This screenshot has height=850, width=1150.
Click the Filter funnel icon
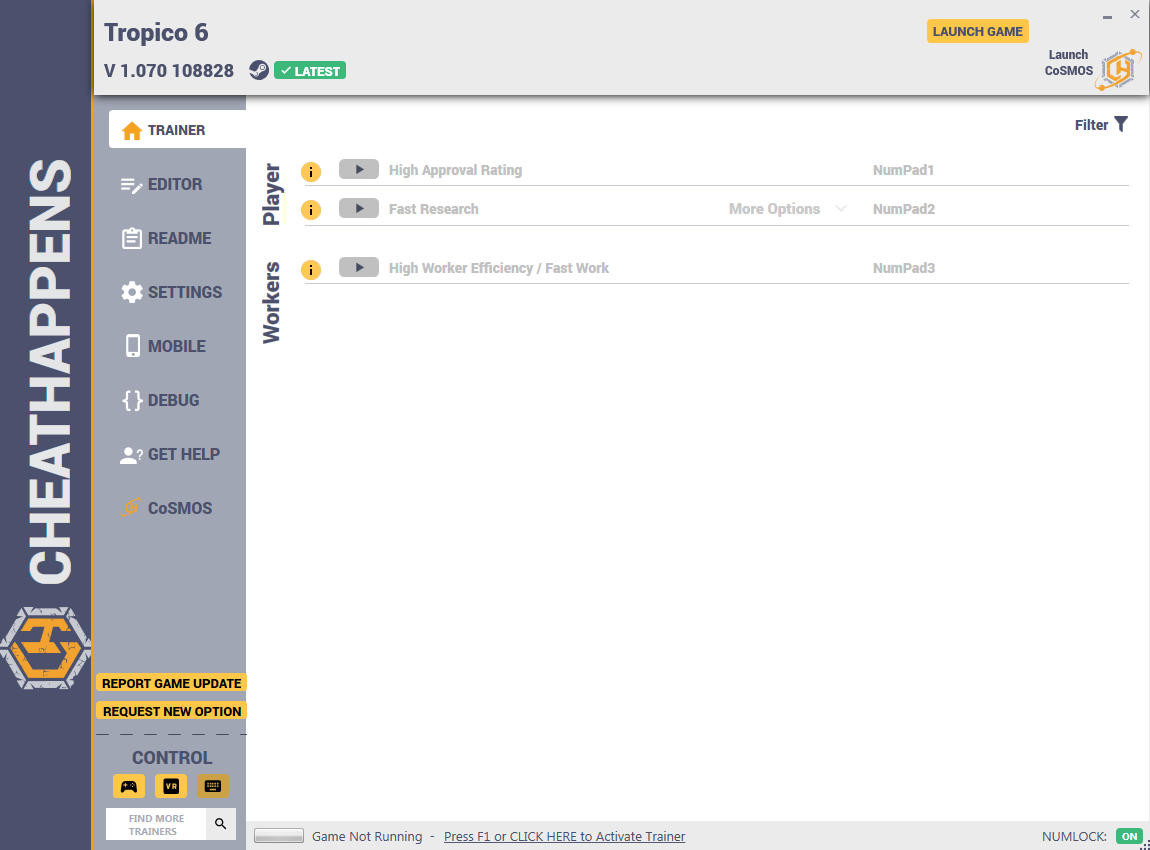pyautogui.click(x=1121, y=125)
